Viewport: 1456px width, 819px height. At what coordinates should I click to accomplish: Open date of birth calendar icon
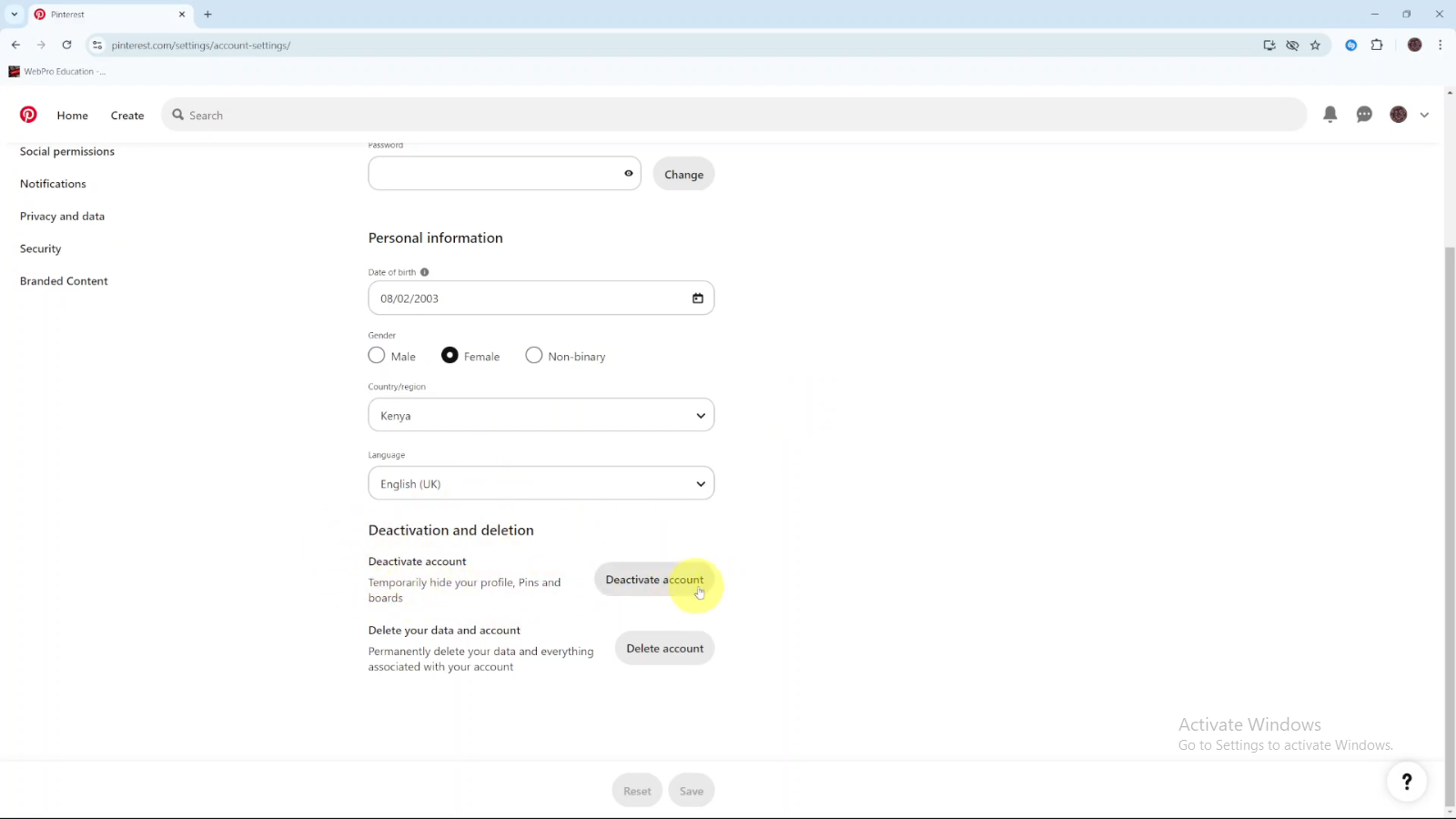click(x=698, y=298)
